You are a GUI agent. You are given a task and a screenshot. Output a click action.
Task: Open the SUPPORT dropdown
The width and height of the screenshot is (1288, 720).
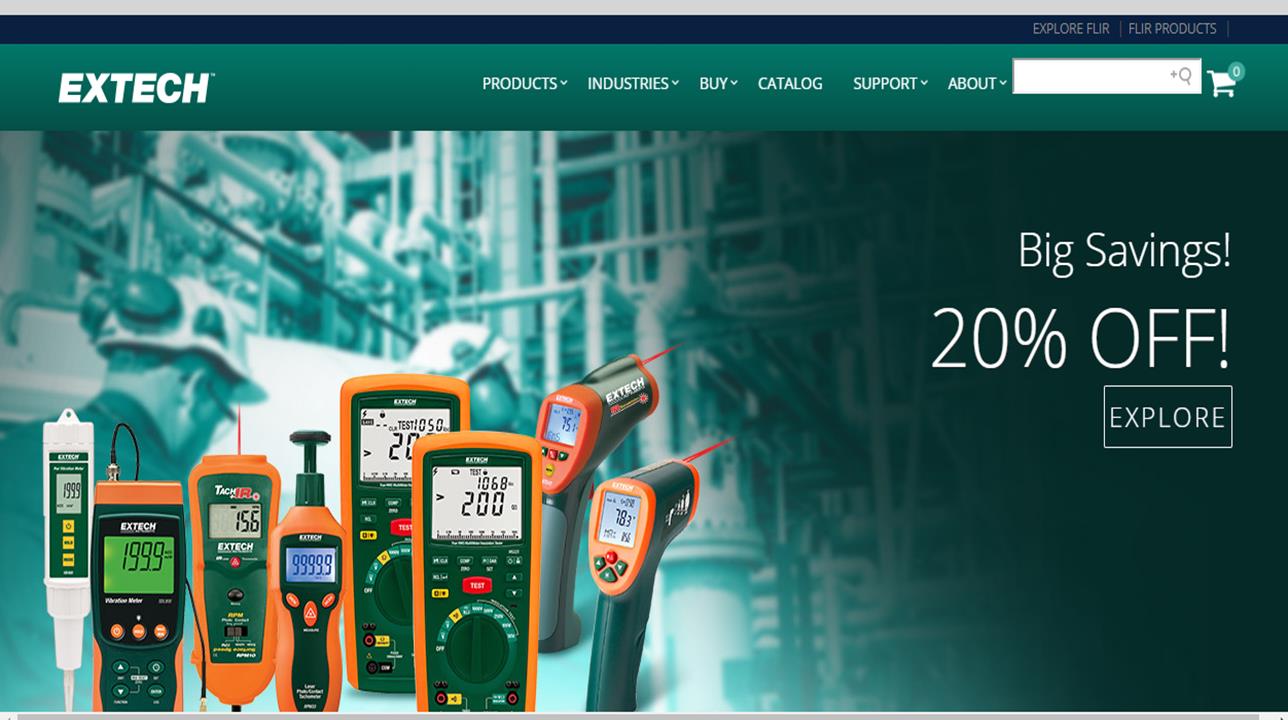click(x=883, y=84)
